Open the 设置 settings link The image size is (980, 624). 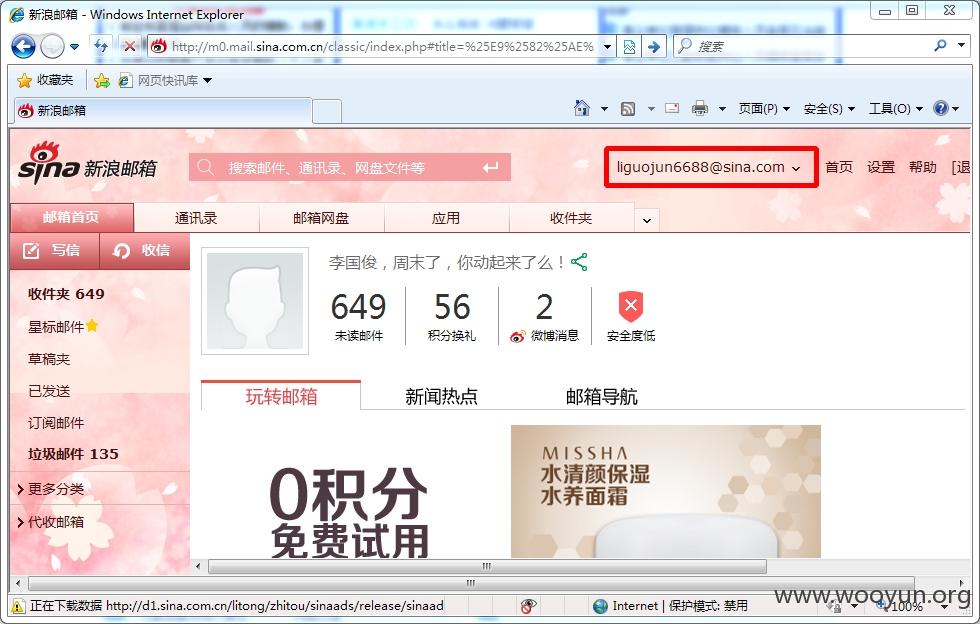pyautogui.click(x=881, y=167)
